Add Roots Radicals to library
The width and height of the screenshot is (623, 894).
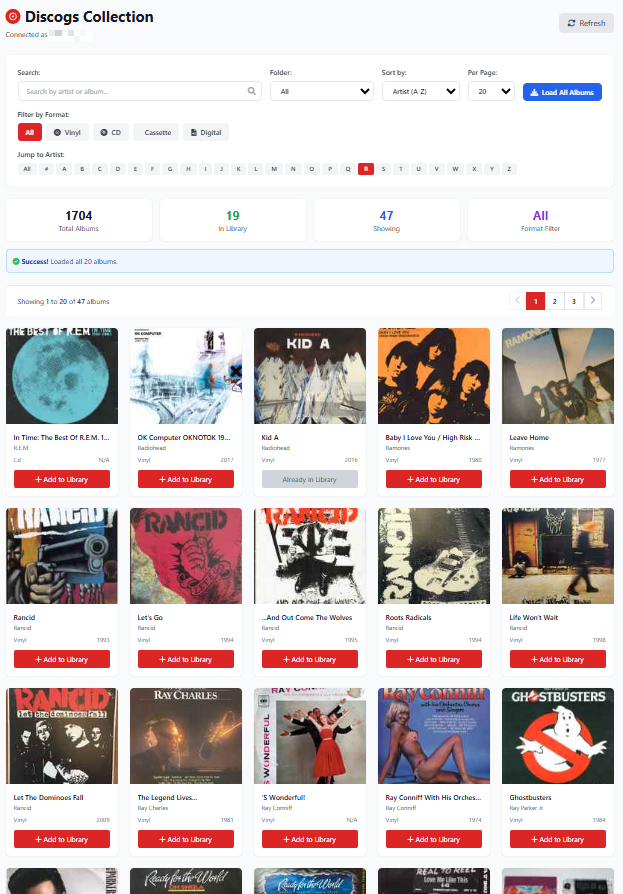434,660
